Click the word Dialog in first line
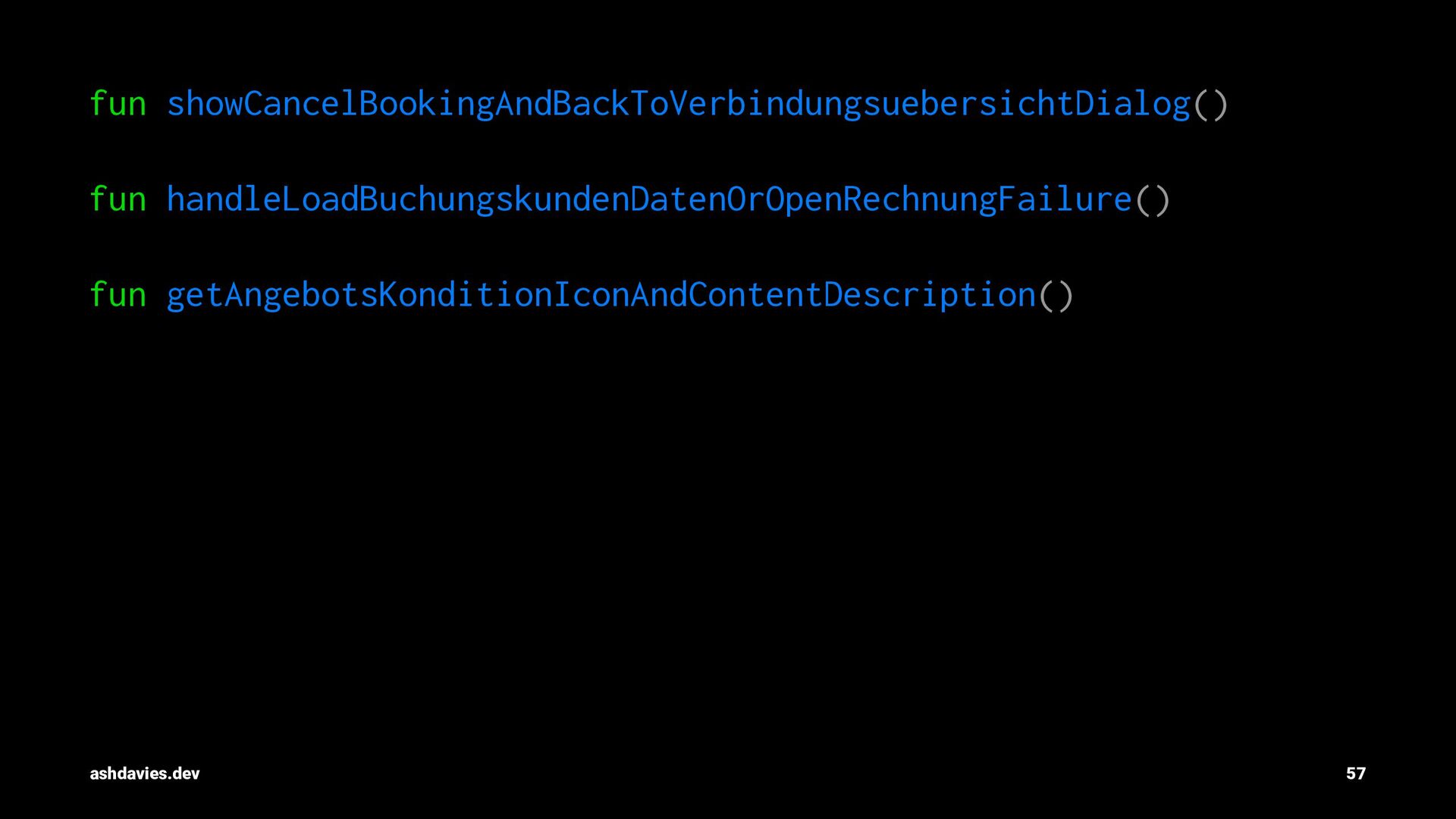The height and width of the screenshot is (819, 1456). (1133, 105)
